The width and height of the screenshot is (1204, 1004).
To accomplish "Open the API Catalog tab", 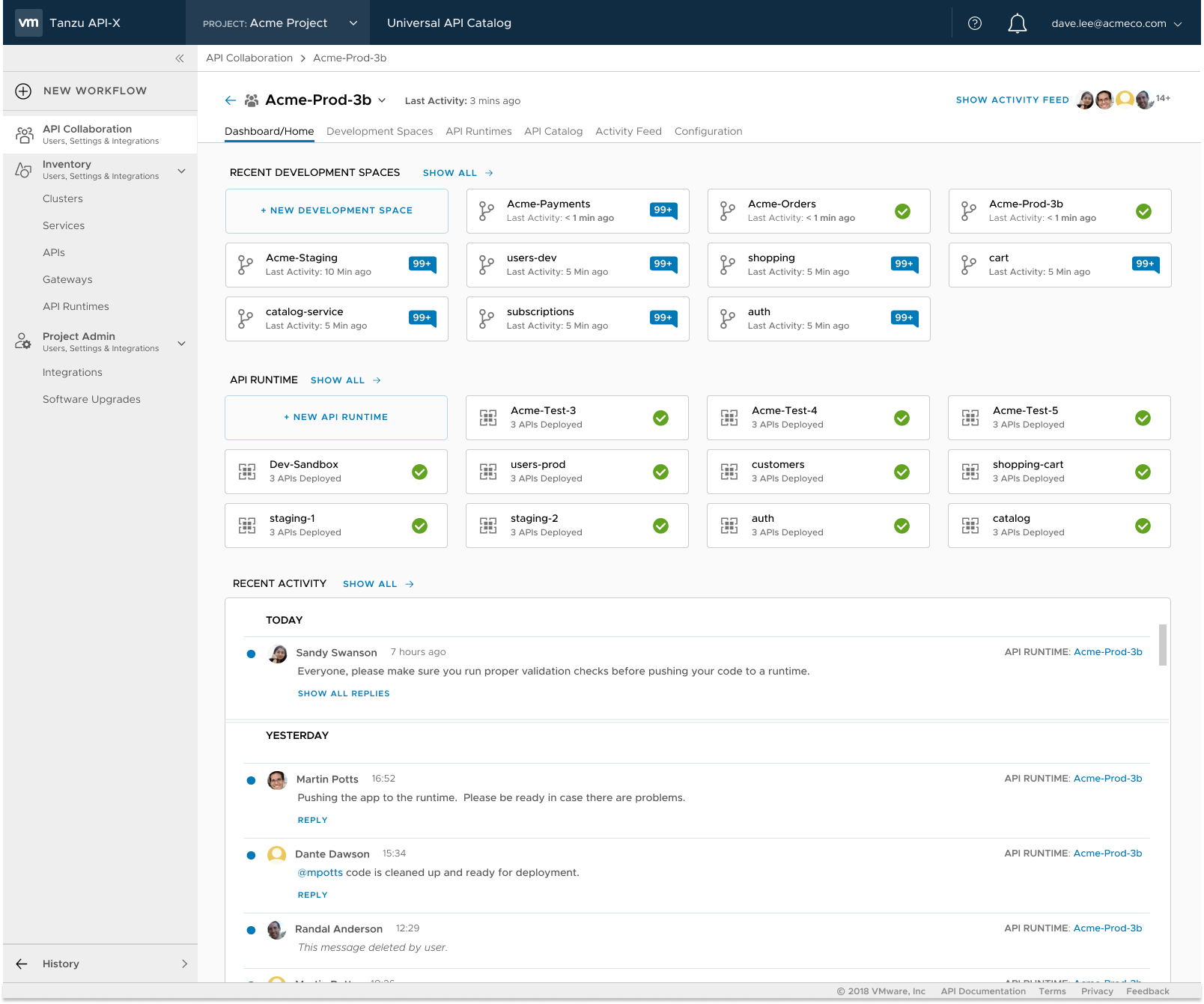I will click(x=553, y=131).
